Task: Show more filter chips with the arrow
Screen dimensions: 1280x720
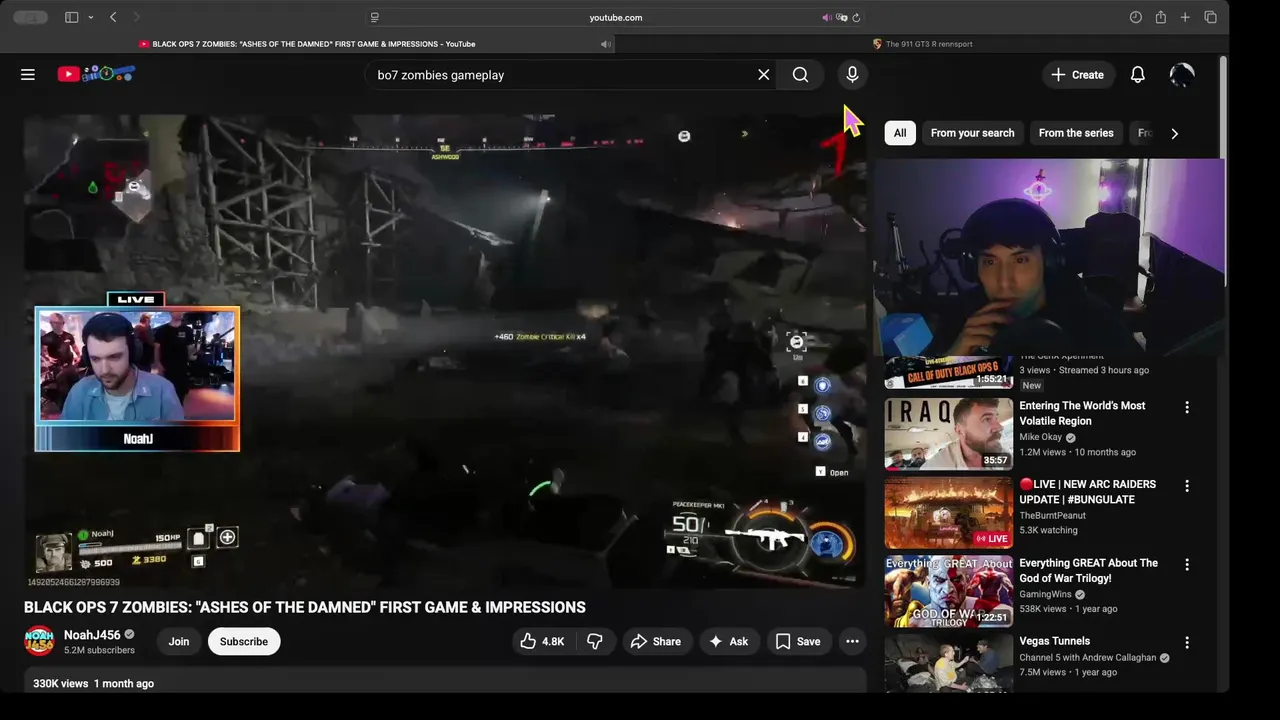Action: point(1174,133)
